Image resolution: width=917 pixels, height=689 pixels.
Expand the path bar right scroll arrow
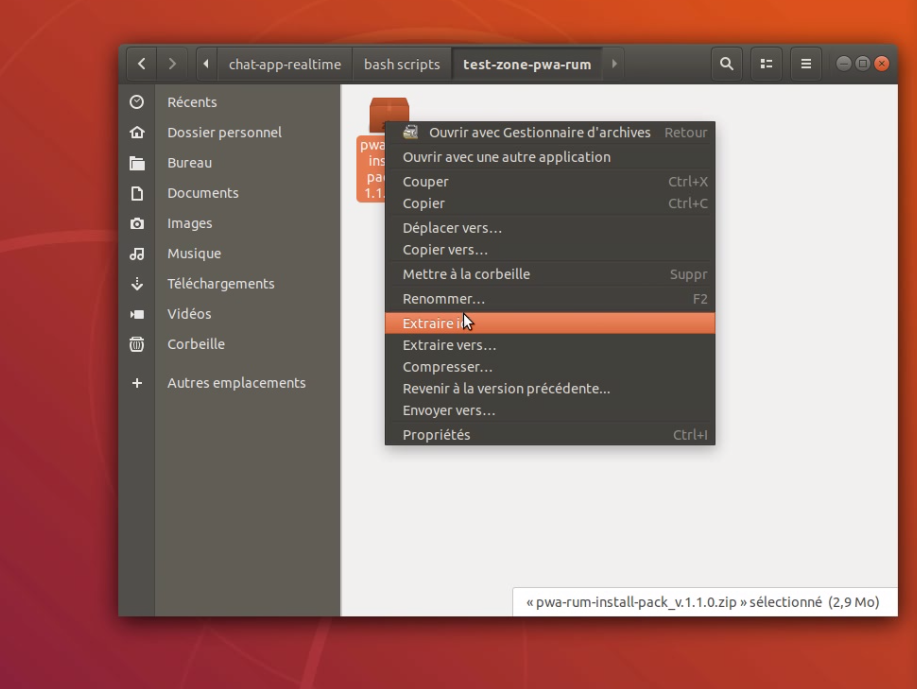[613, 64]
